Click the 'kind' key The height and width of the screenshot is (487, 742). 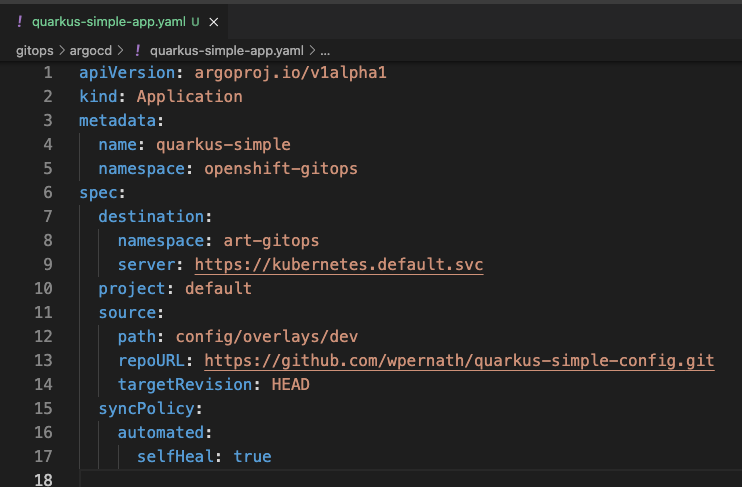[x=98, y=97]
